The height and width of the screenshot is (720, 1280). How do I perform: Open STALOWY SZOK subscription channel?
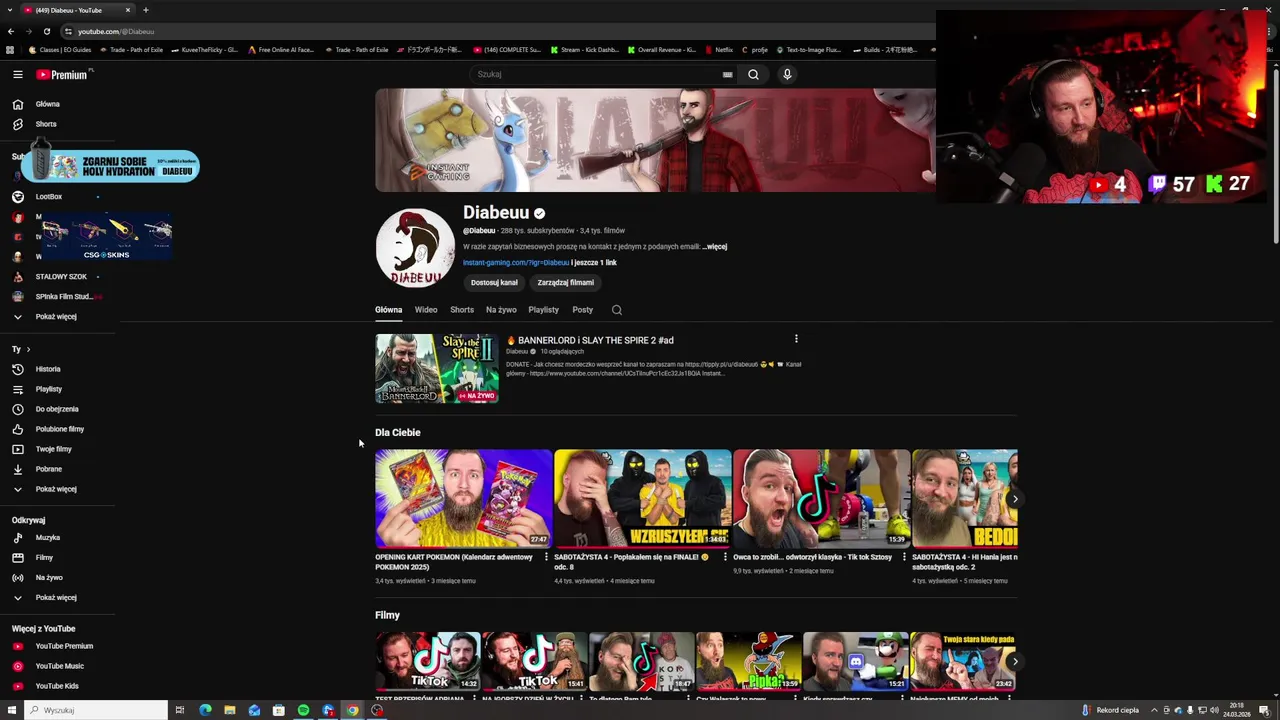click(x=61, y=277)
